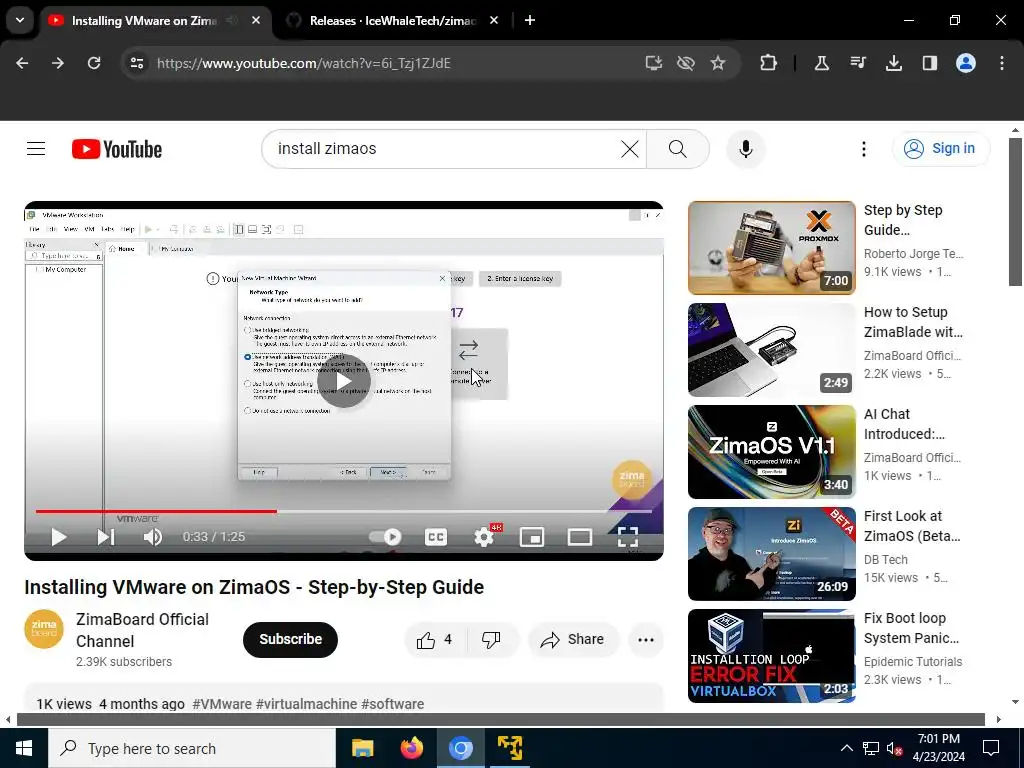This screenshot has height=768, width=1024.
Task: Clear the YouTube search text
Action: 630,149
